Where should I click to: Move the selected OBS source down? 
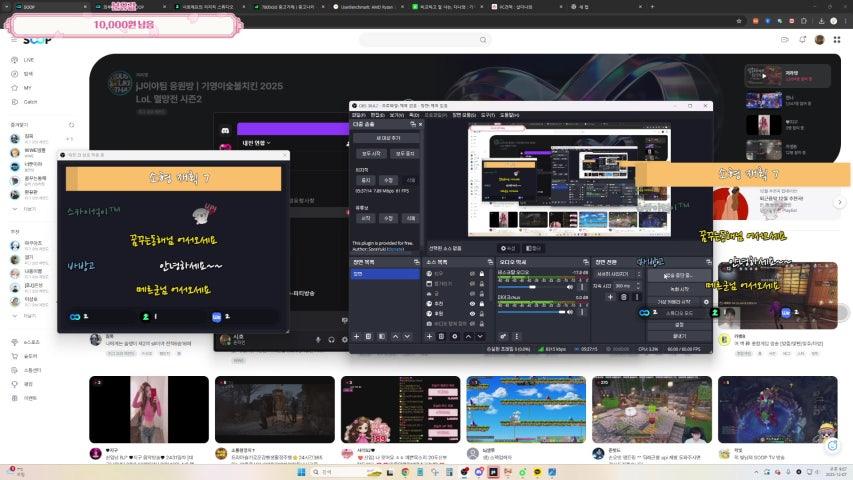tap(480, 336)
